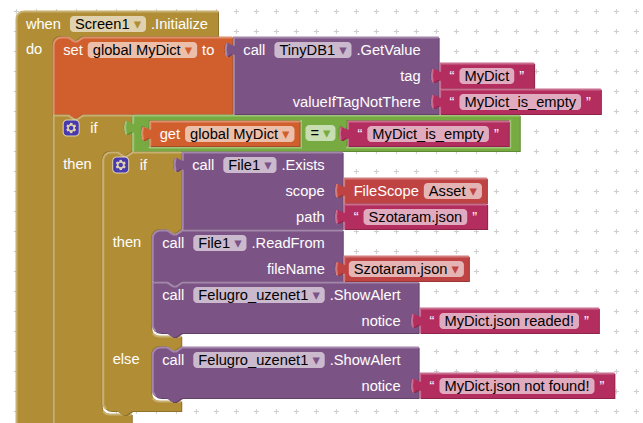Viewport: 643px width, 423px height.
Task: Edit the "MyDict" tag text field
Action: pyautogui.click(x=487, y=76)
